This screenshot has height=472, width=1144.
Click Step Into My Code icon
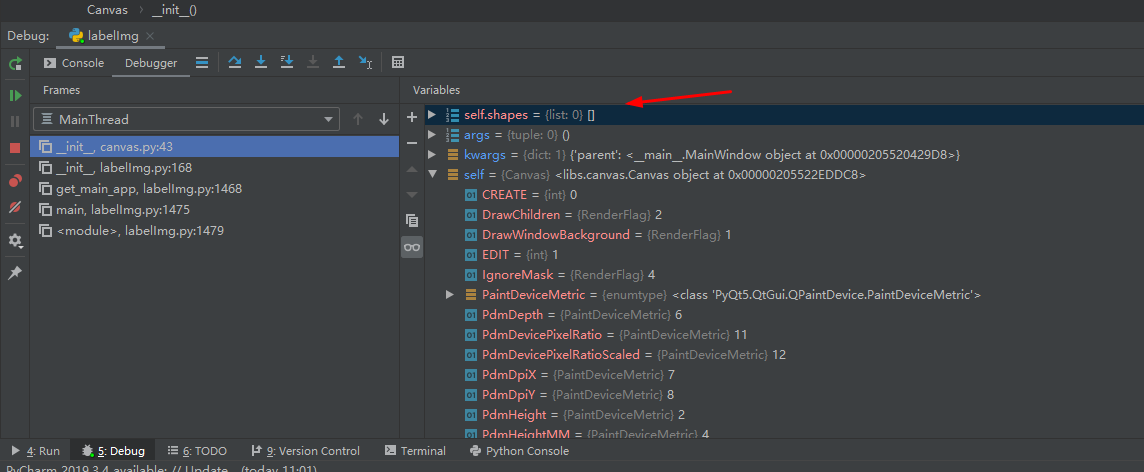(x=287, y=63)
